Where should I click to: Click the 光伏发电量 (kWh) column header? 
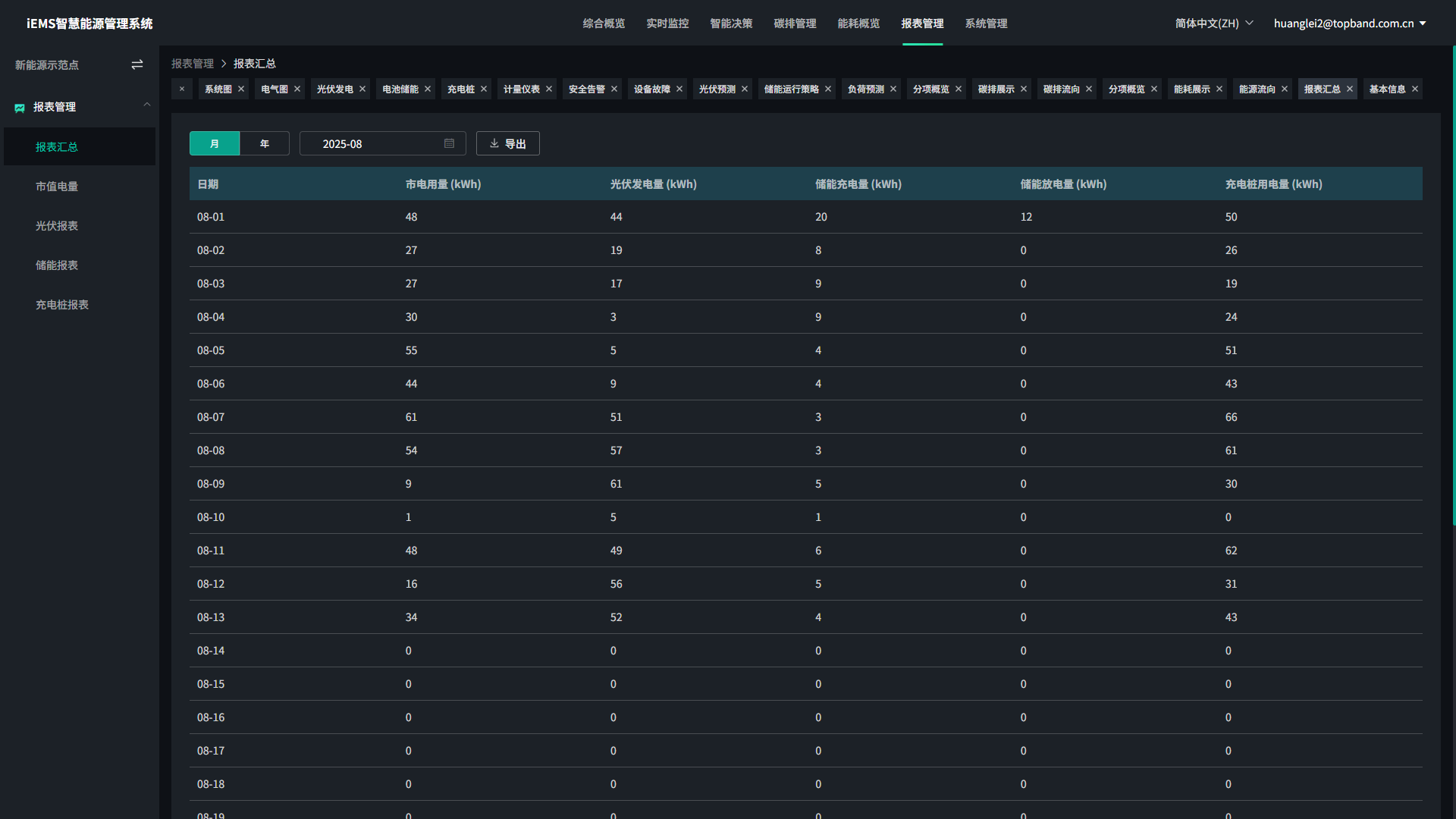click(654, 184)
